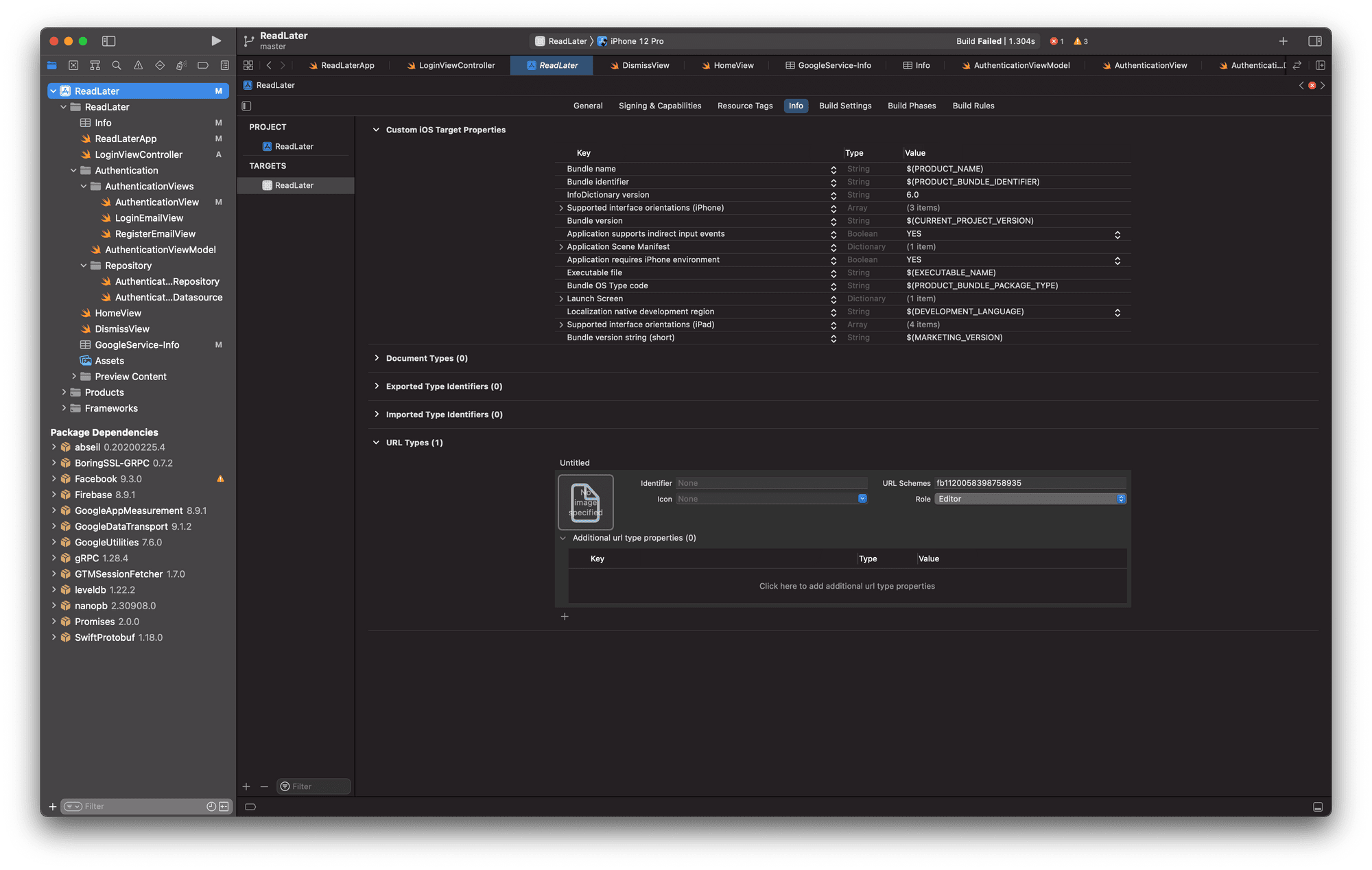
Task: Go back in the editor history
Action: pyautogui.click(x=269, y=65)
